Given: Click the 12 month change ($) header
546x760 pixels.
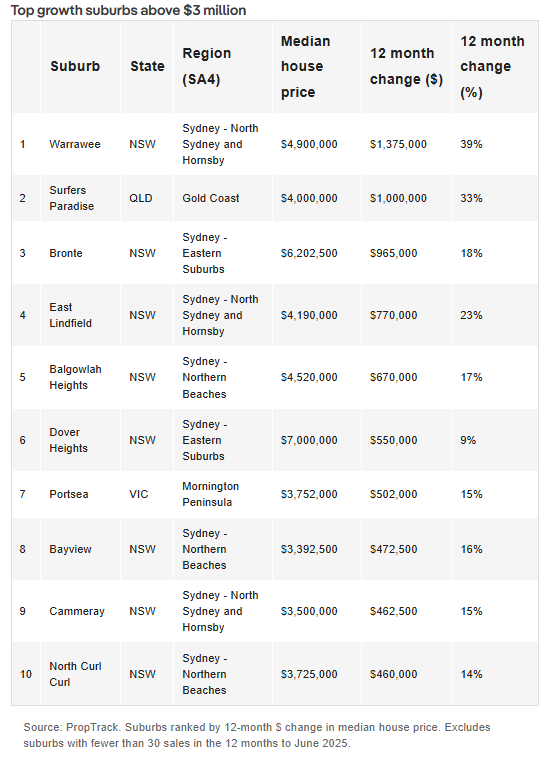Looking at the screenshot, I should point(406,66).
